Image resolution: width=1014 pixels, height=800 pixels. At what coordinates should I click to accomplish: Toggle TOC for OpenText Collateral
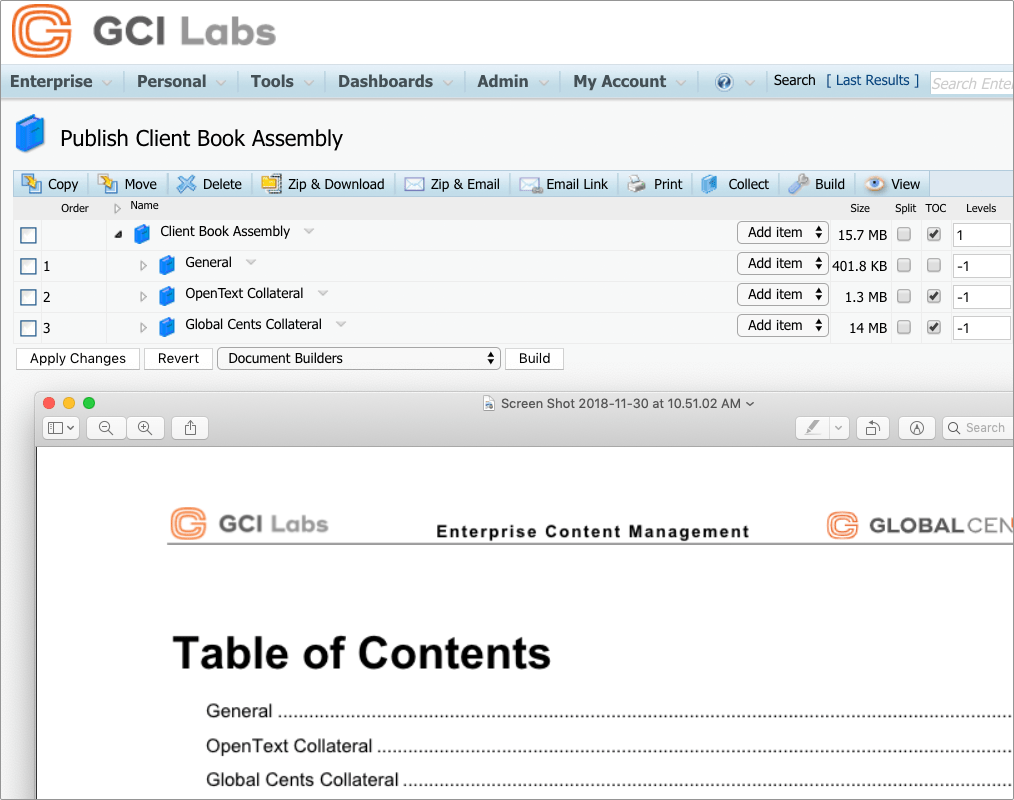[x=934, y=296]
